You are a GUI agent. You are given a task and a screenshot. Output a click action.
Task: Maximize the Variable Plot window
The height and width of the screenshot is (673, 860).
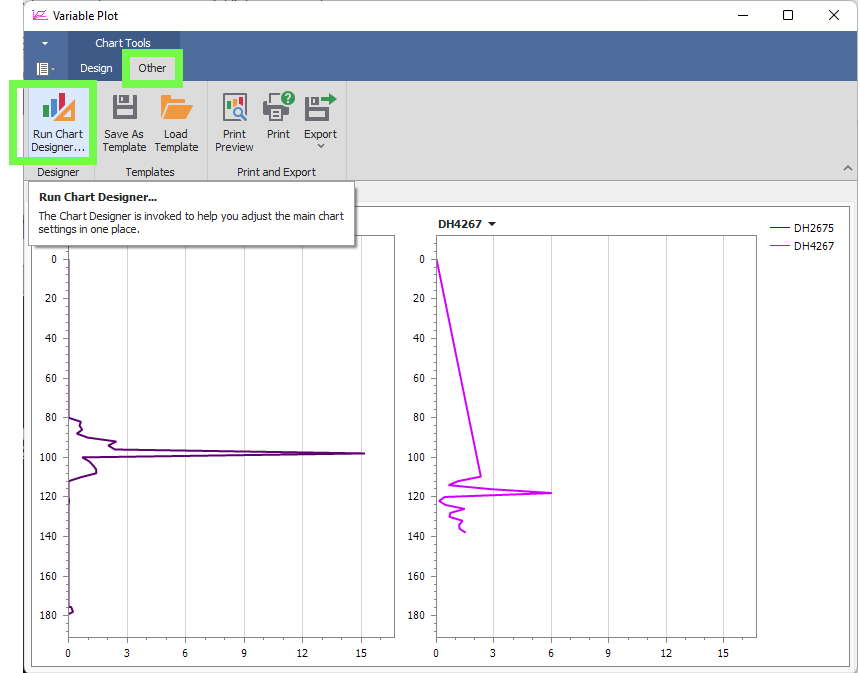click(788, 15)
